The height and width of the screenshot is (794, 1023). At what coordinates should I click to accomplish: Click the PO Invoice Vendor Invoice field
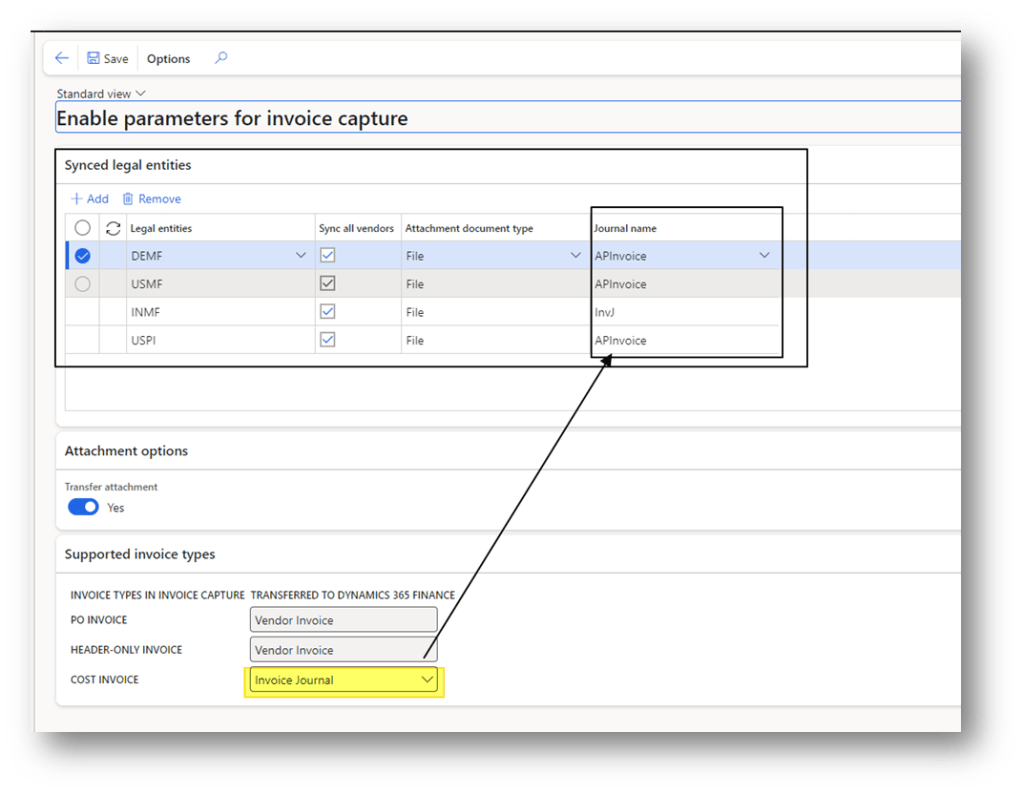(343, 620)
